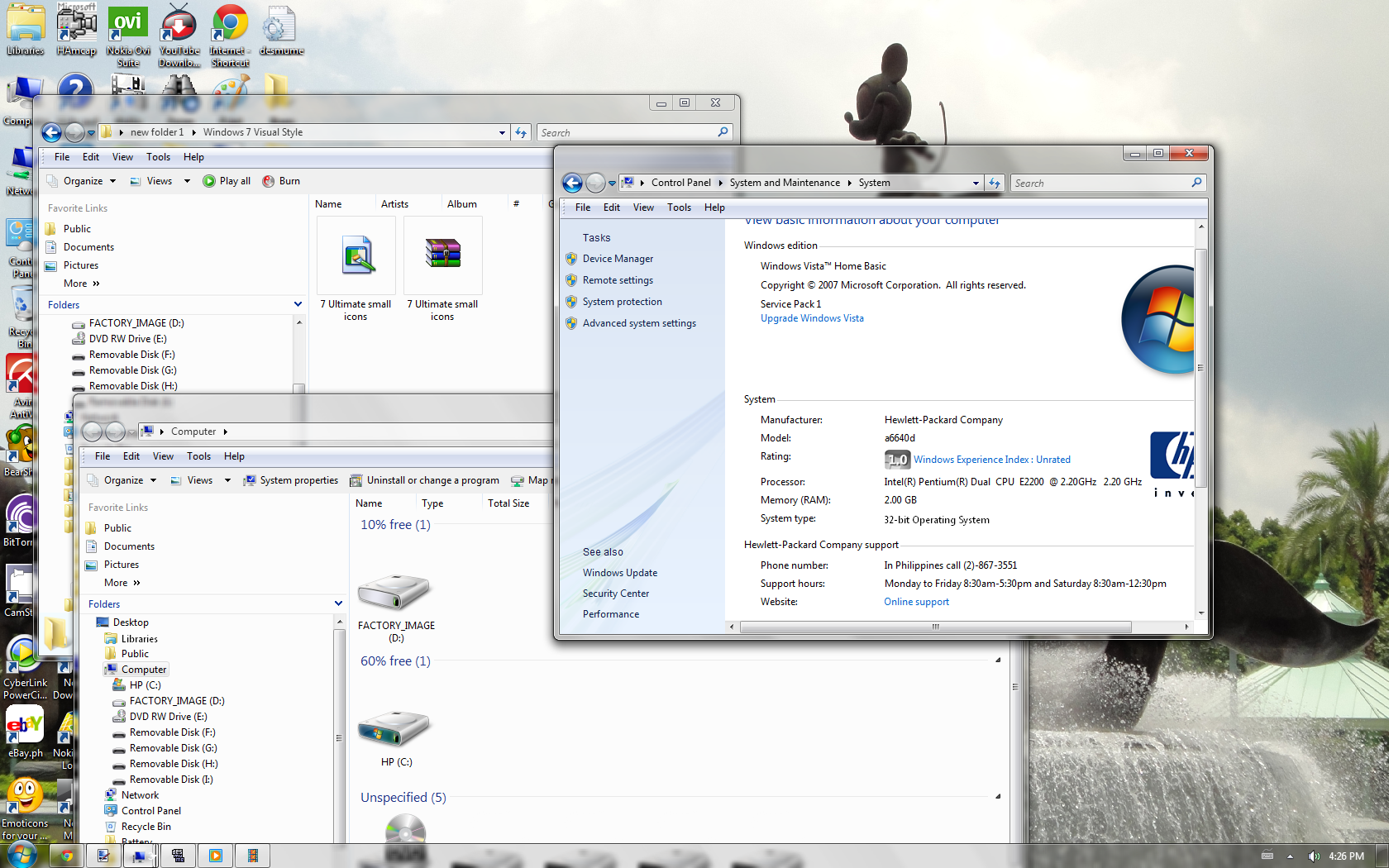Open Windows Update under See also

pos(620,573)
